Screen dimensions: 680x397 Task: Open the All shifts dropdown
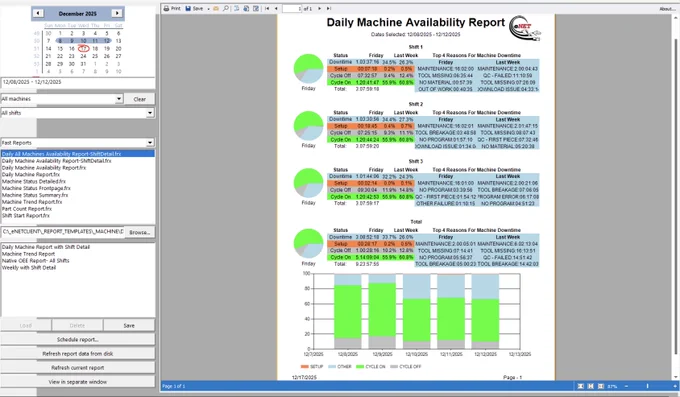pyautogui.click(x=150, y=113)
